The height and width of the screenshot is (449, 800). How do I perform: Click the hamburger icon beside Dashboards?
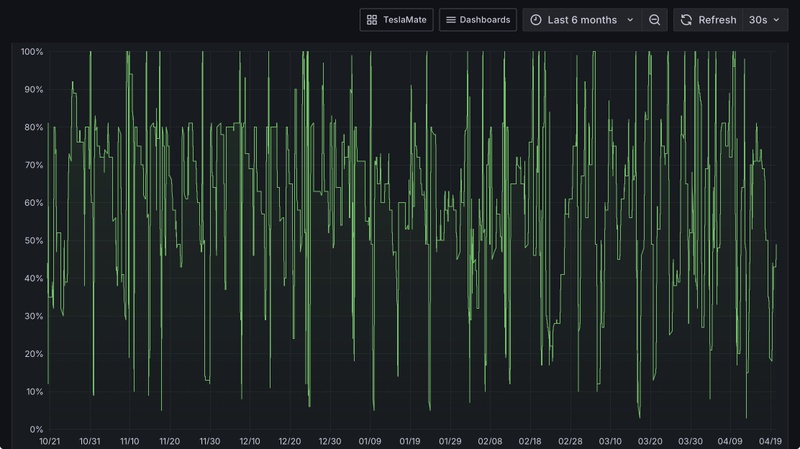click(451, 20)
